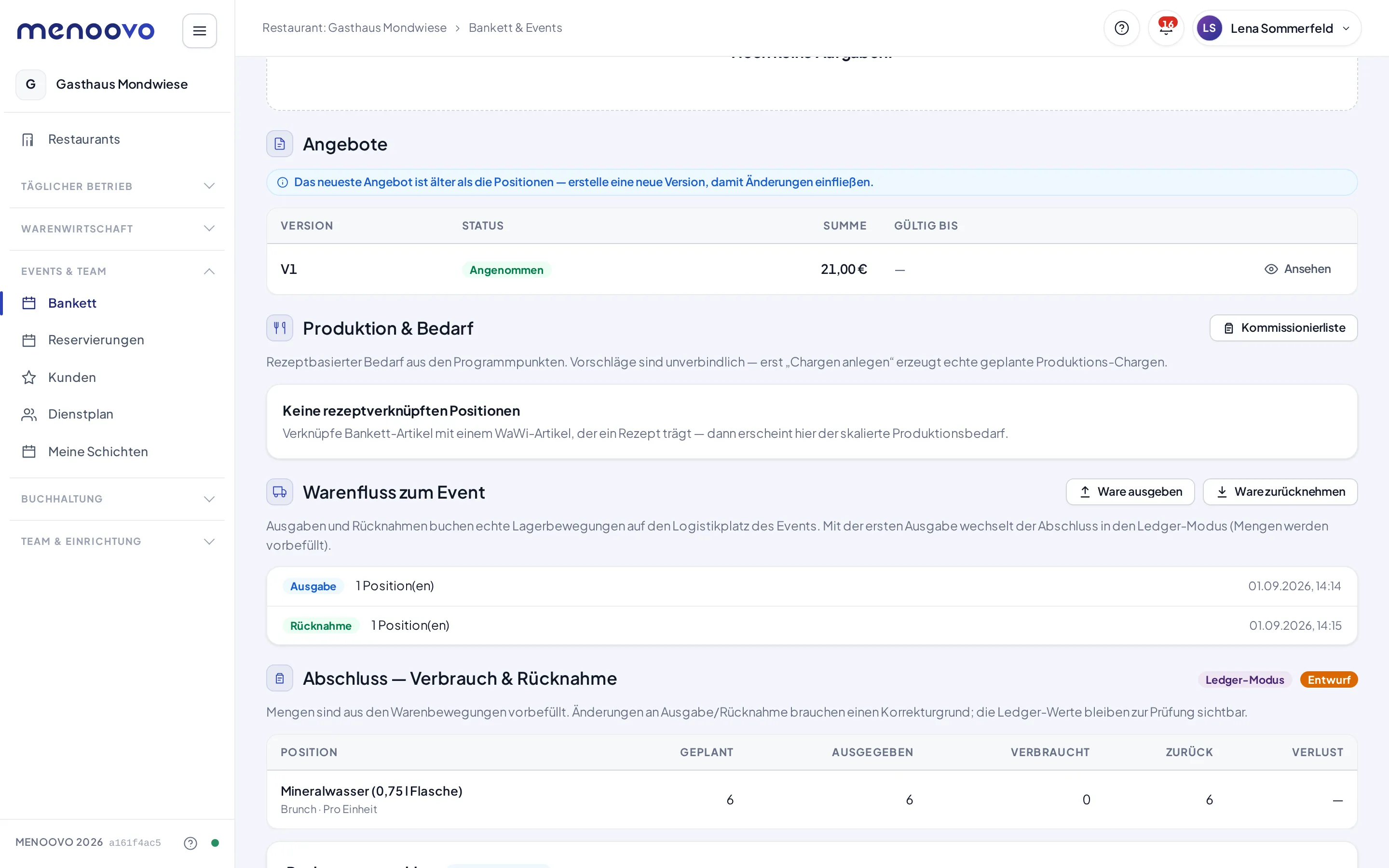
Task: Expand Team & Einrichtung section
Action: (x=117, y=542)
